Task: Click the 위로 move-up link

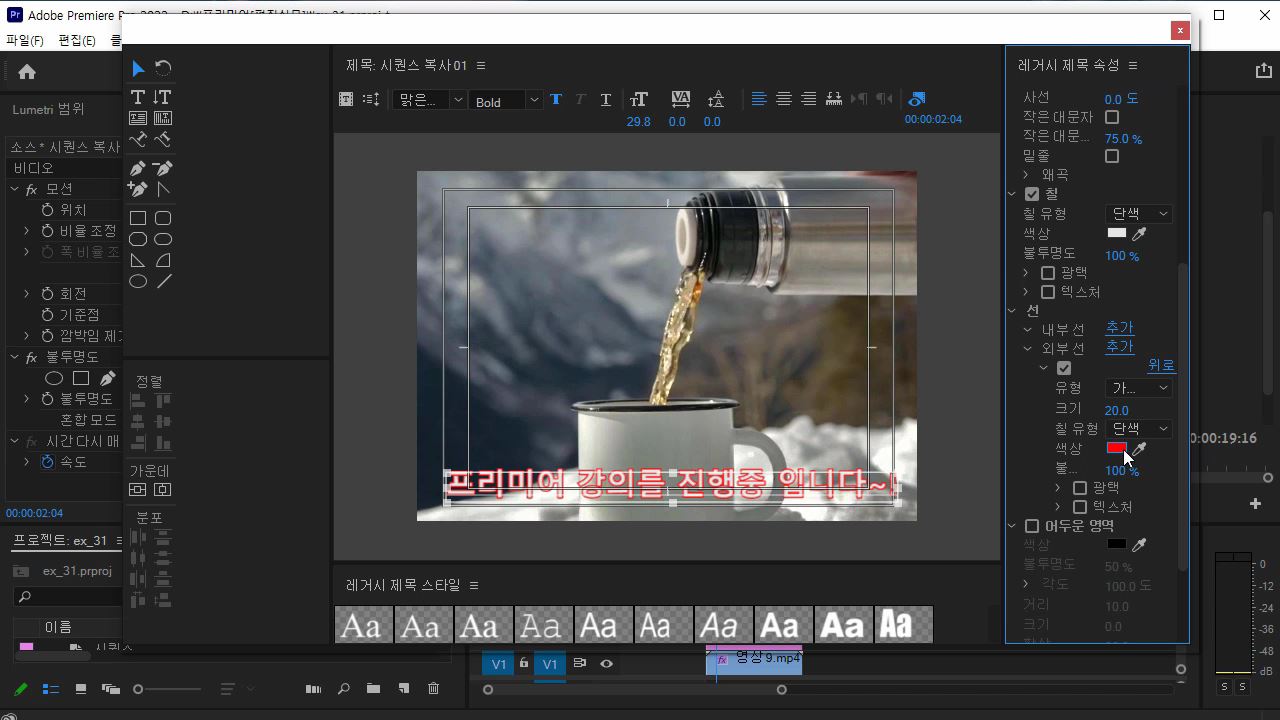Action: tap(1161, 366)
